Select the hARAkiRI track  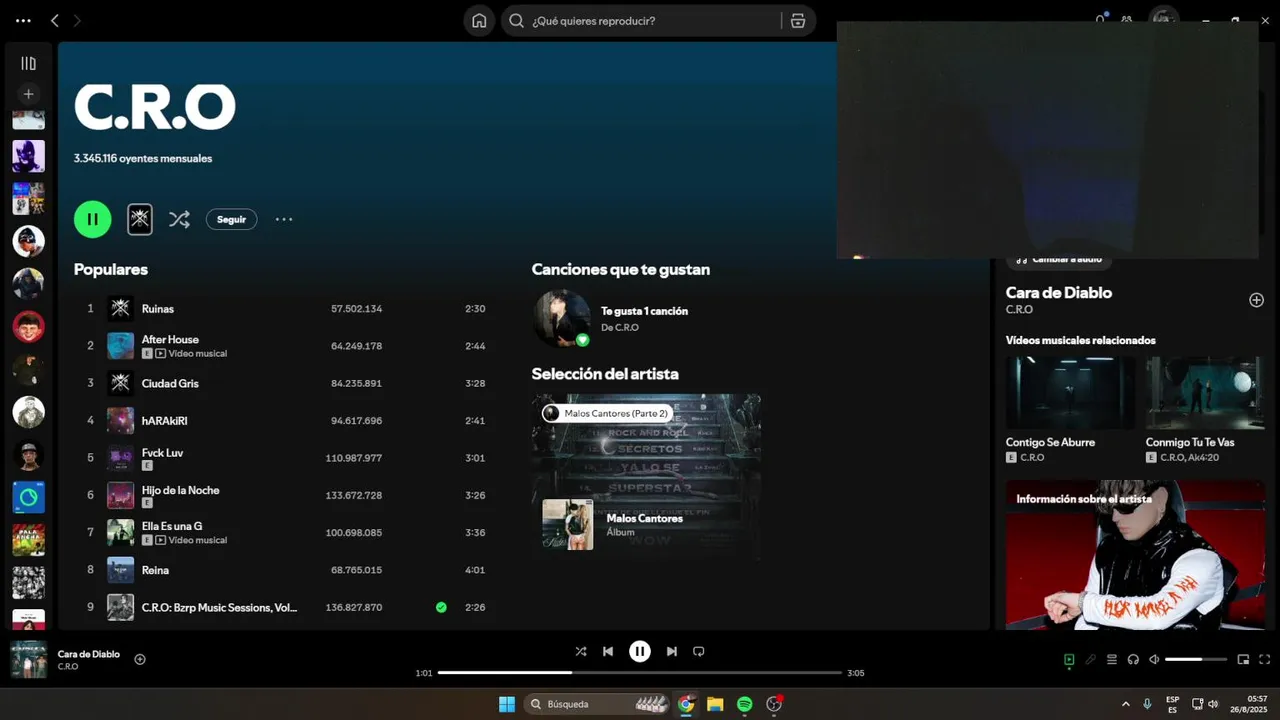[x=165, y=421]
